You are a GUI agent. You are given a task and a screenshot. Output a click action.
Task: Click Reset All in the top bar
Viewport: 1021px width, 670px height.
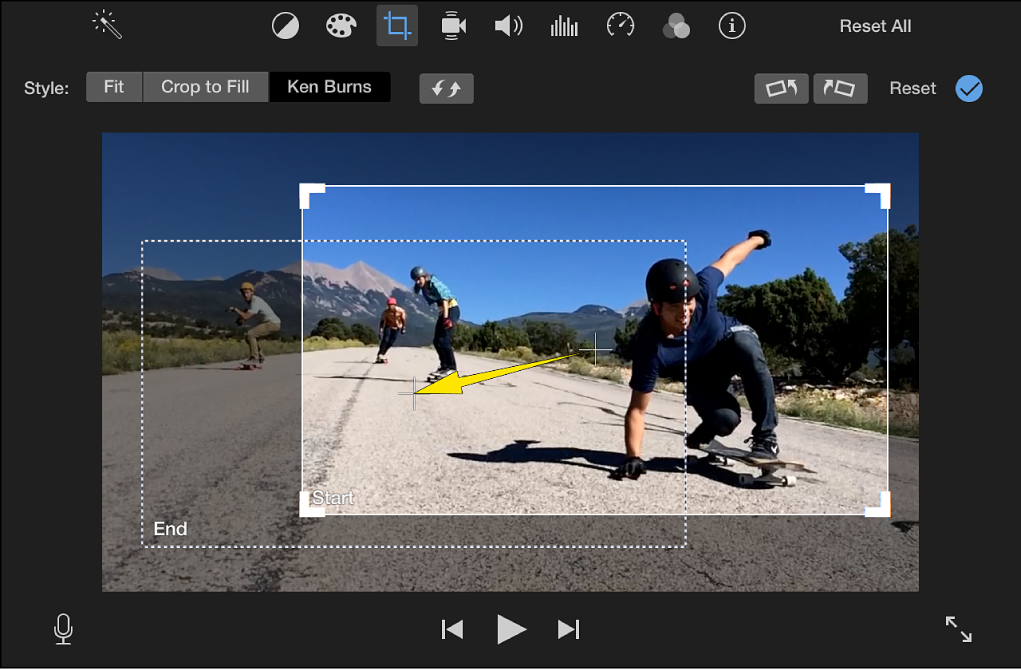pos(874,26)
